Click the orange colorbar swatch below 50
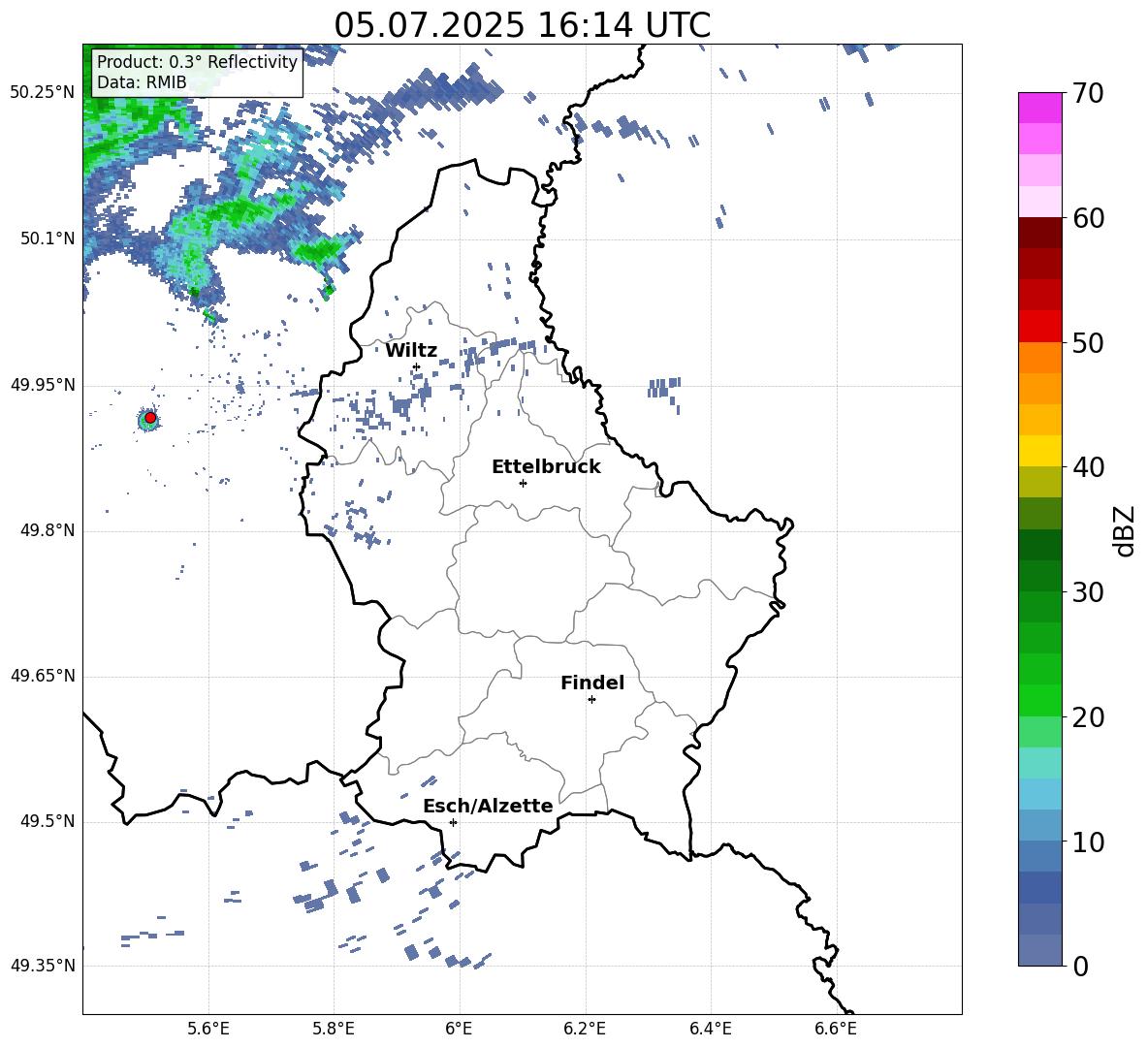Screen dimensions: 1148x1048 pos(1040,358)
